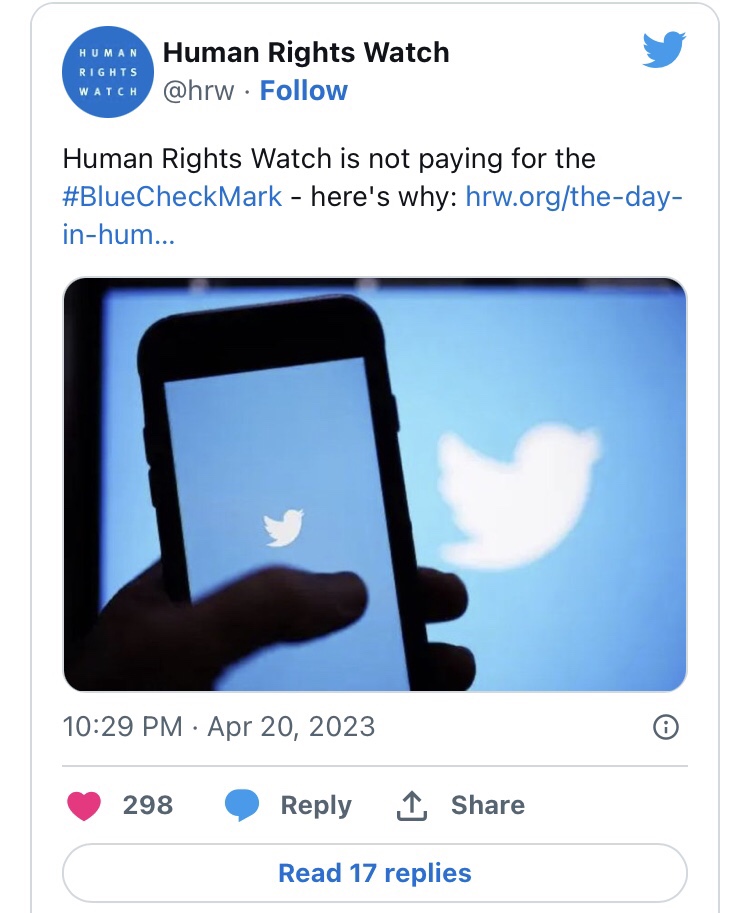Click the 298 likes count

coord(148,805)
